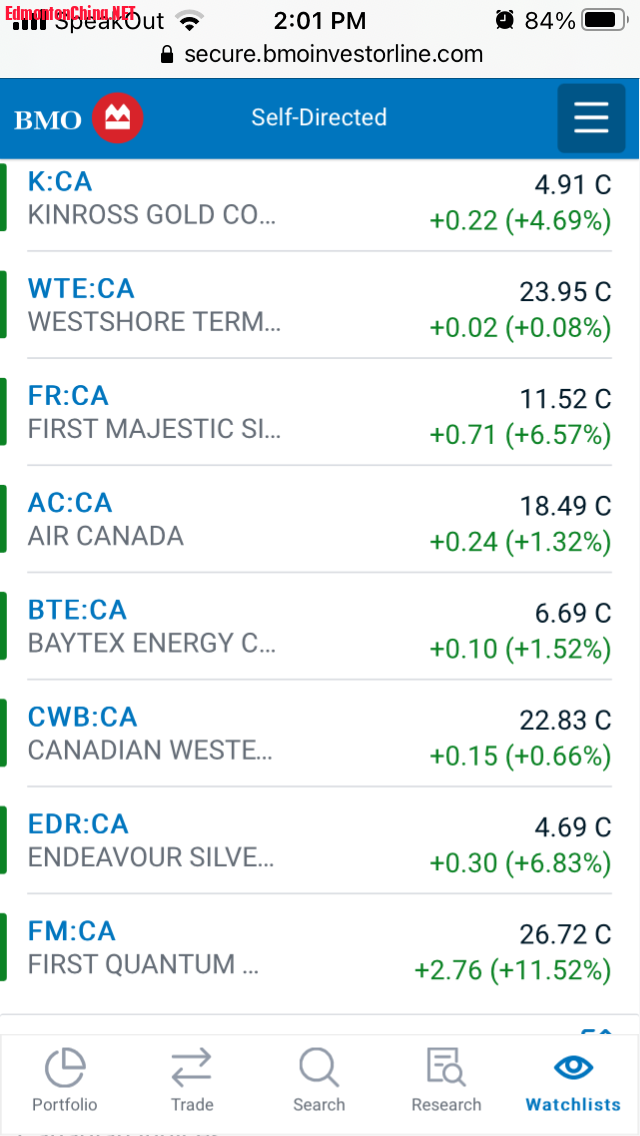The image size is (640, 1136).
Task: Switch to the Trade tab label
Action: [191, 1105]
